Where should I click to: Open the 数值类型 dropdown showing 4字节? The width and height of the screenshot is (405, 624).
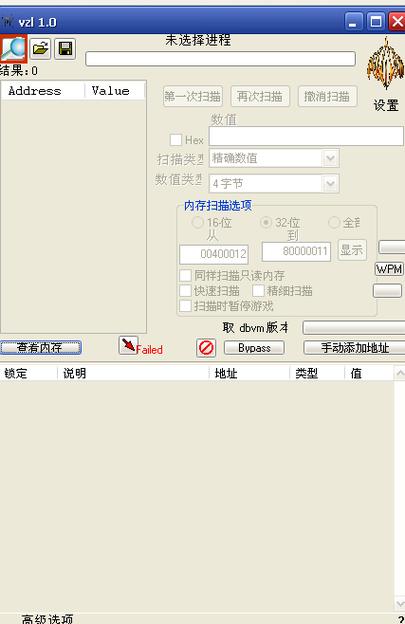(274, 183)
